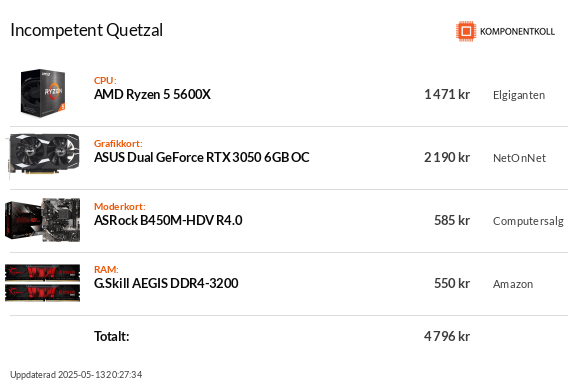The width and height of the screenshot is (577, 388).
Task: Open the Amazon retailer link
Action: (513, 284)
